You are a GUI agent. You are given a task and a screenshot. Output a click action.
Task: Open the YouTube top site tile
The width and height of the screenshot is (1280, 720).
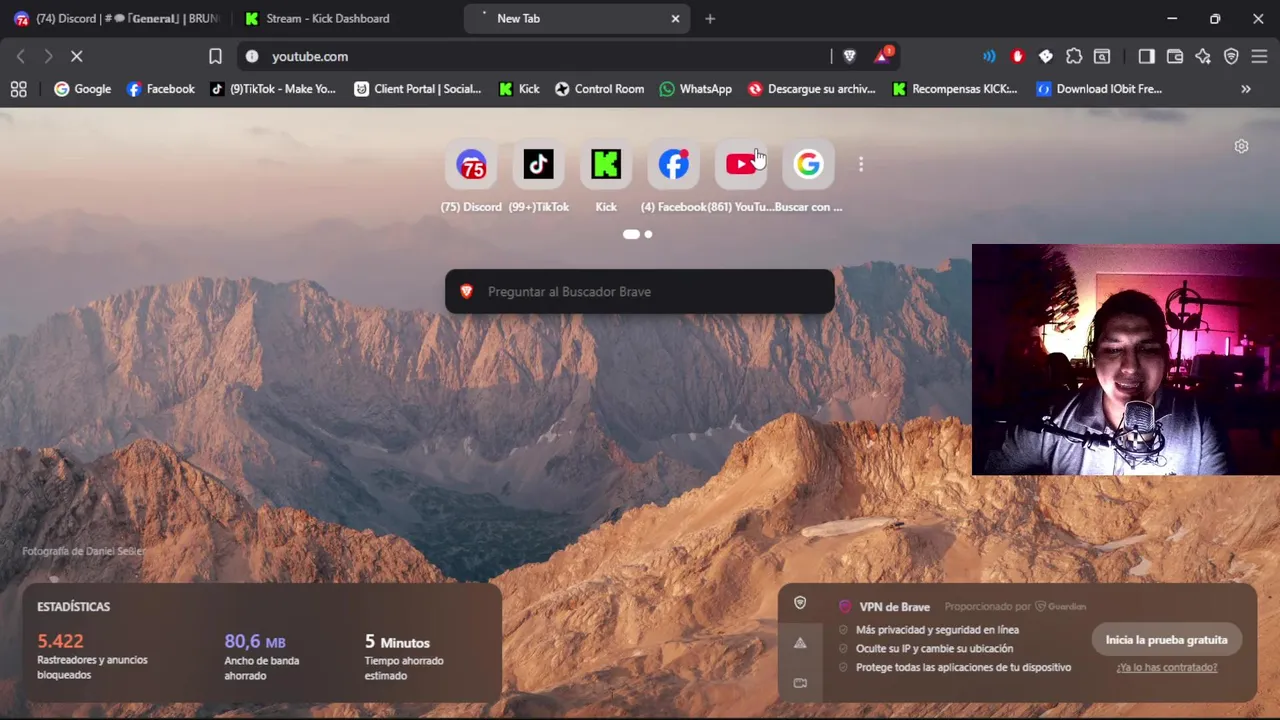click(741, 164)
